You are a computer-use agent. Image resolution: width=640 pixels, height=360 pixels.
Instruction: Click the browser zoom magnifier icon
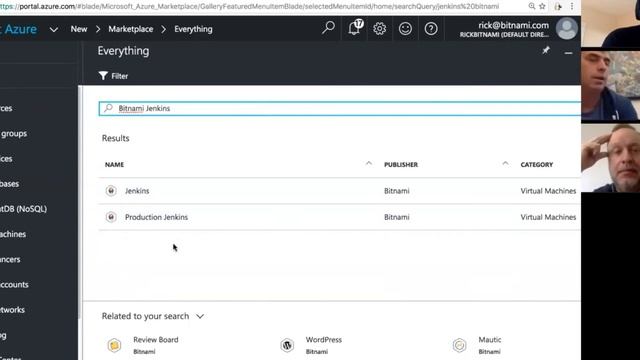coord(531,6)
